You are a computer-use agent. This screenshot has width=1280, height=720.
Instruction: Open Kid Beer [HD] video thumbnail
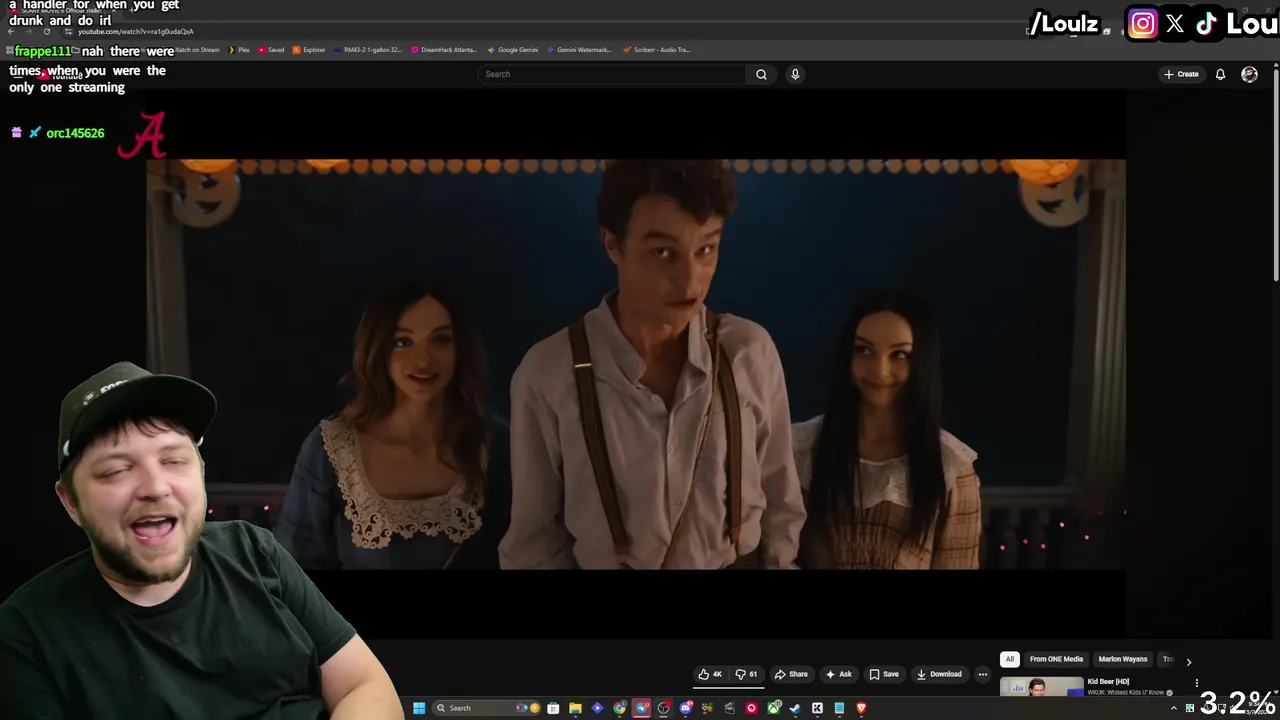click(1041, 687)
